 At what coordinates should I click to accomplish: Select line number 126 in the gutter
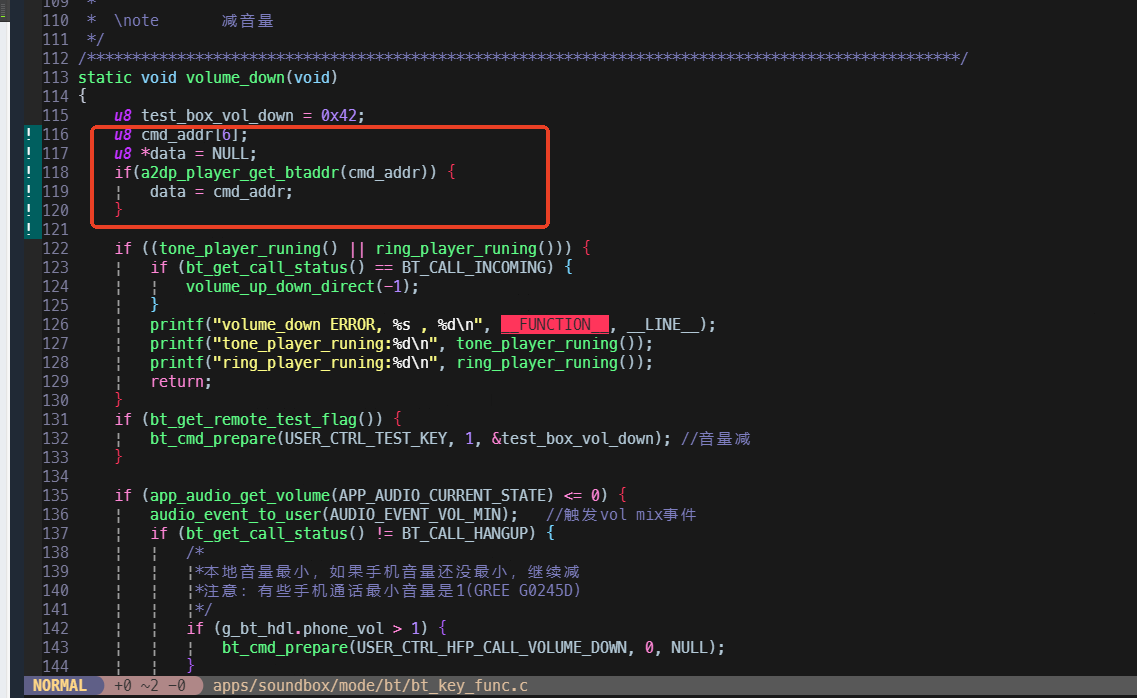[56, 324]
